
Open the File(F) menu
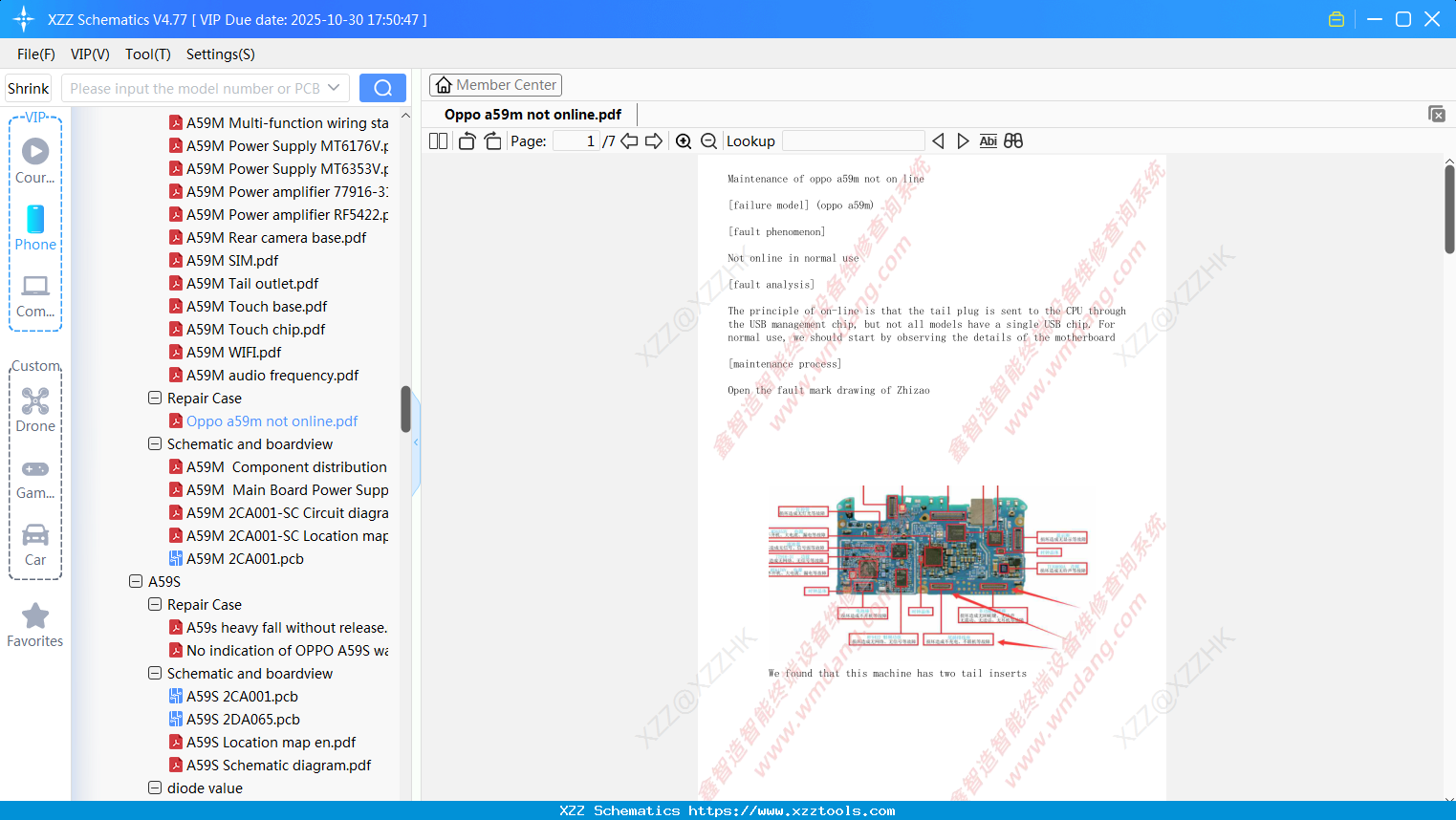click(x=36, y=54)
